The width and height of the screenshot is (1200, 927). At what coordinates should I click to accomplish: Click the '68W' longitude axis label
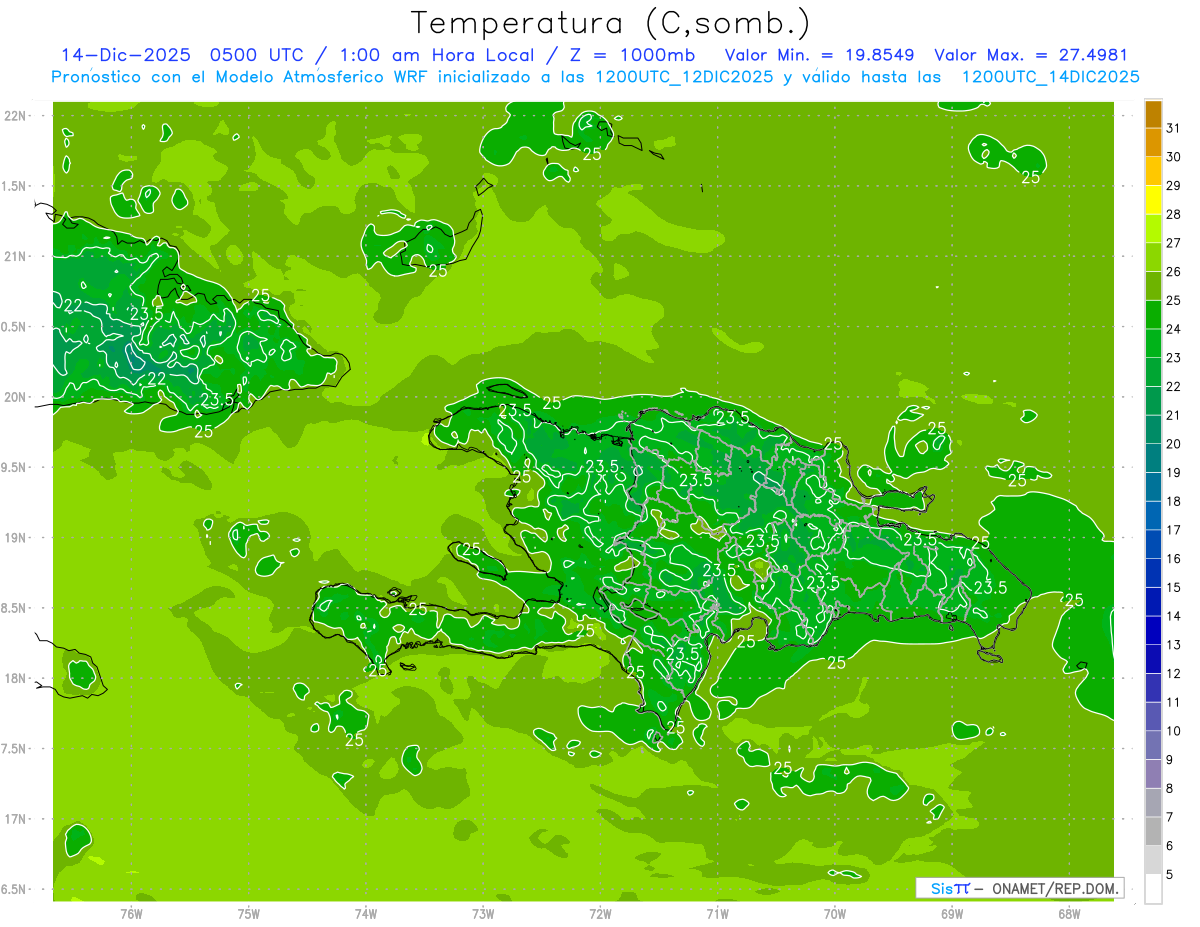pyautogui.click(x=1069, y=913)
